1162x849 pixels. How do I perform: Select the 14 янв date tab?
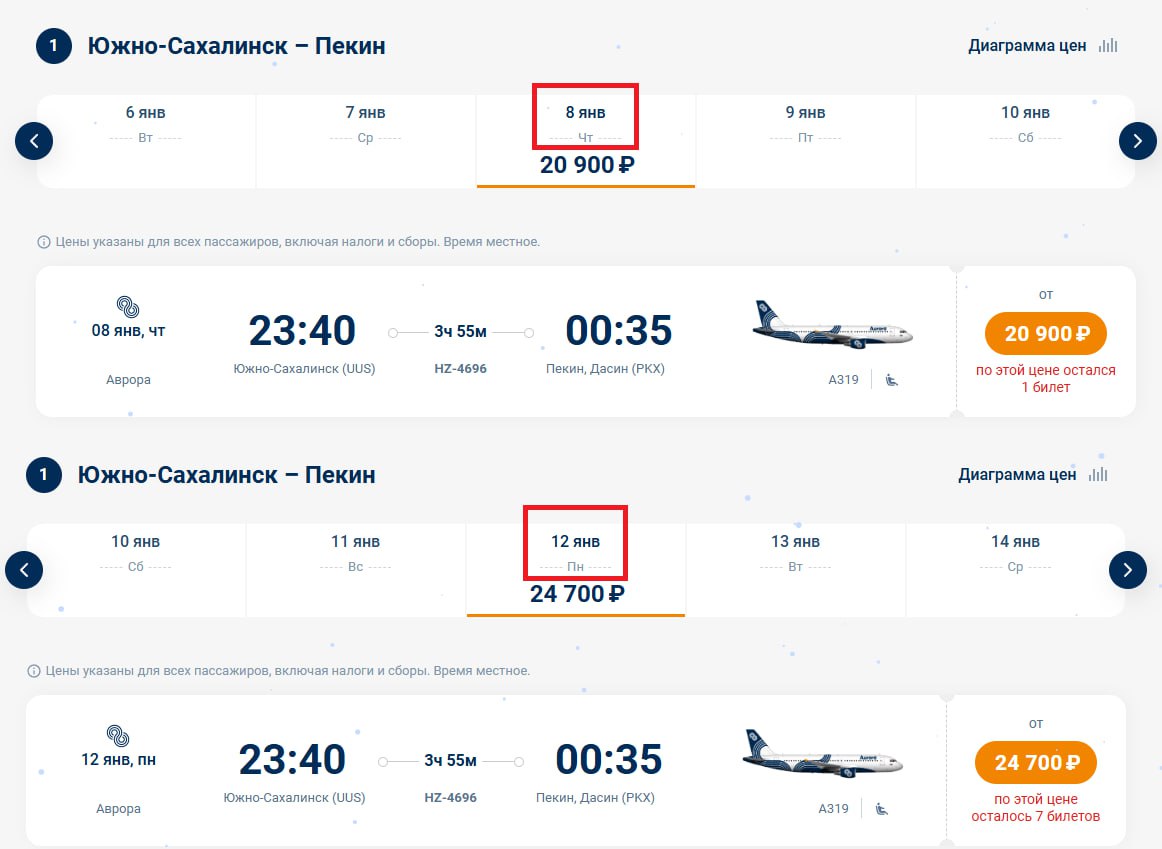click(1014, 553)
